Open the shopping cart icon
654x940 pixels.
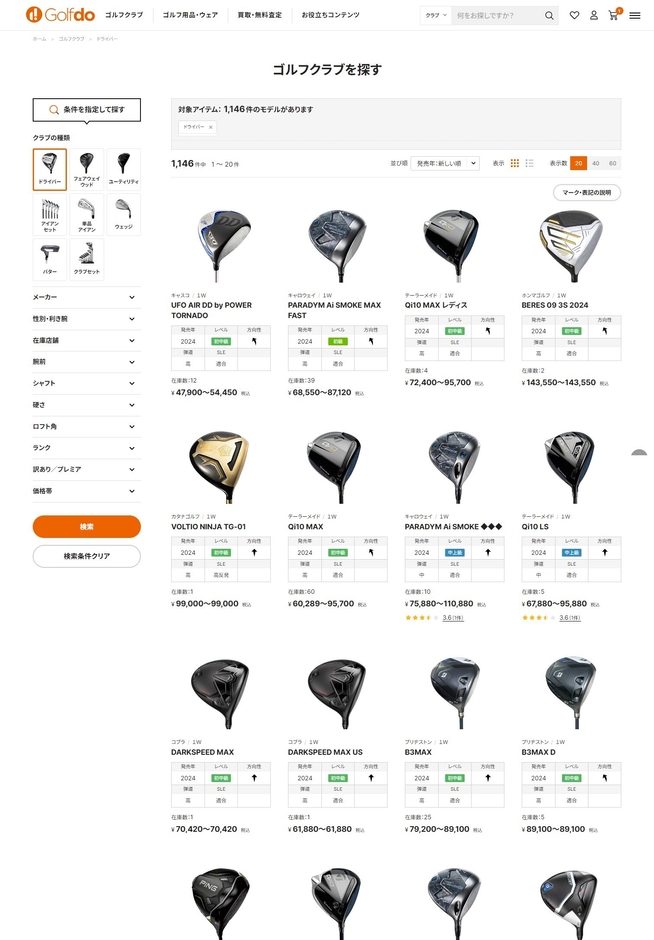(x=613, y=15)
